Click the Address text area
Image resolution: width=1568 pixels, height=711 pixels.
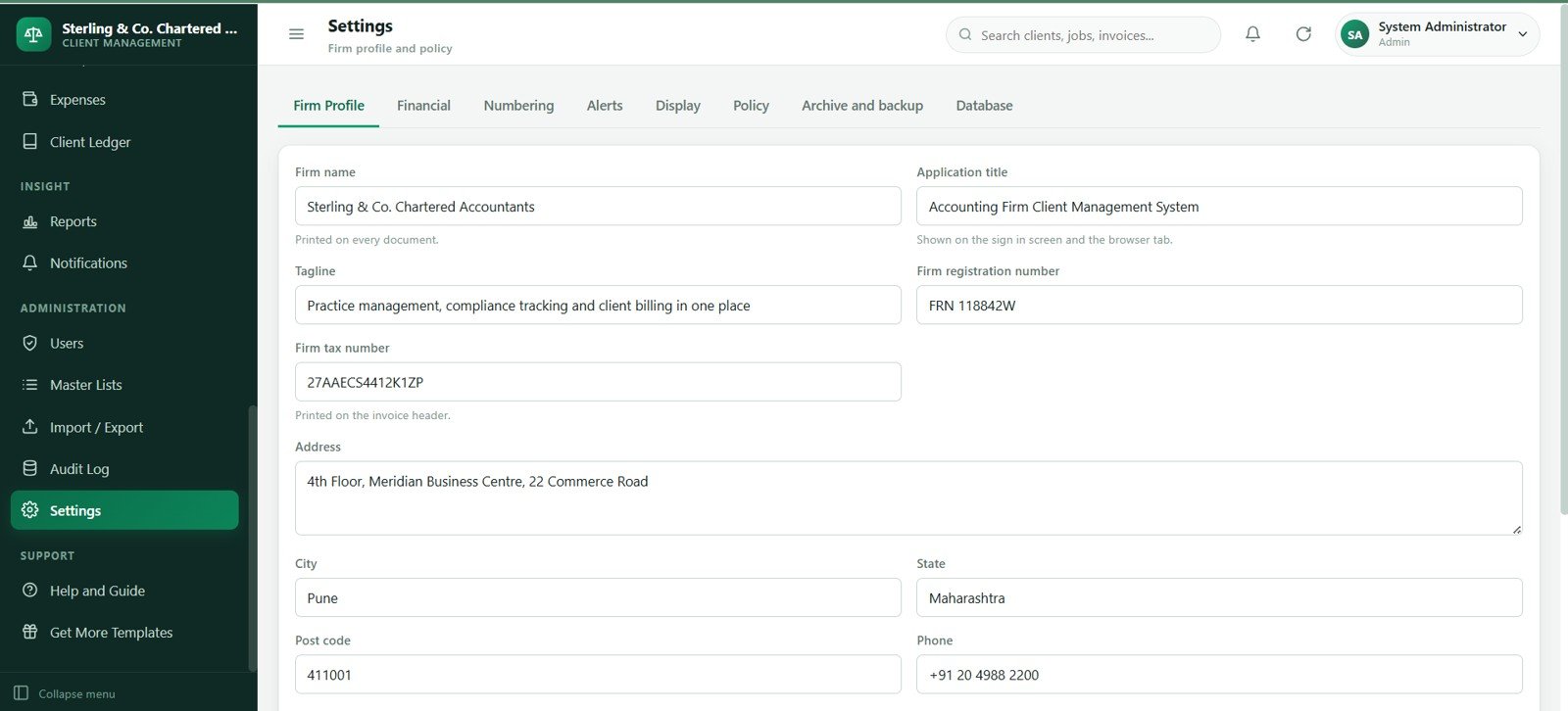(x=908, y=498)
